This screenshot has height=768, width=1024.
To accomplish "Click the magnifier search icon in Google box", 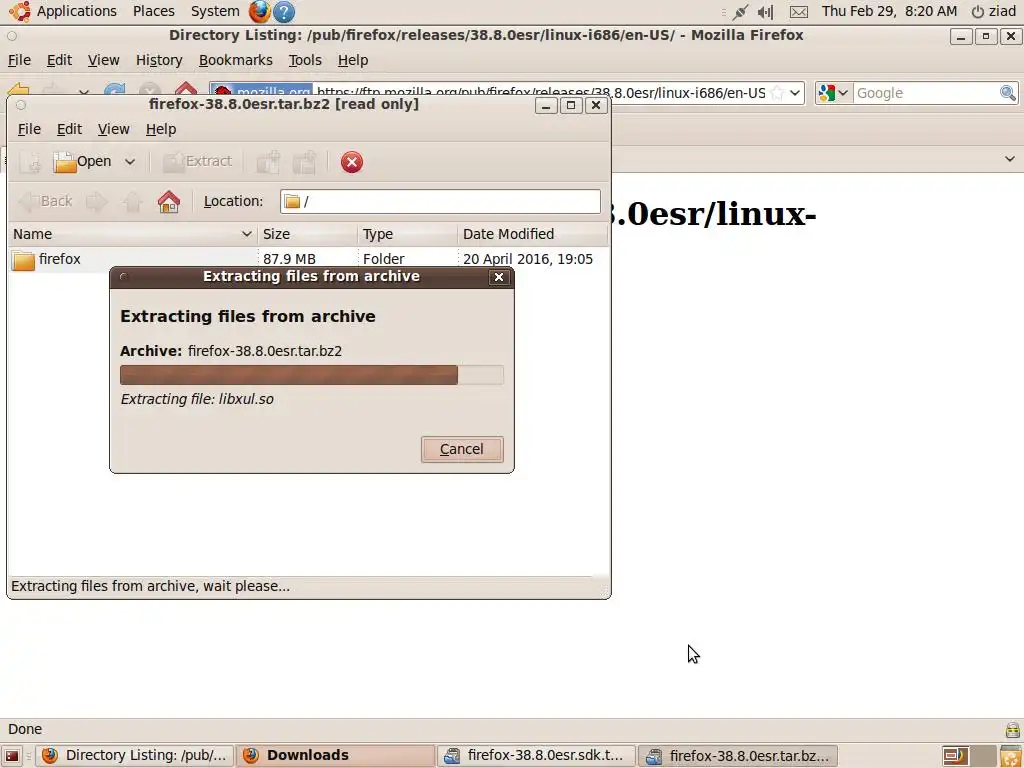I will coord(1008,93).
